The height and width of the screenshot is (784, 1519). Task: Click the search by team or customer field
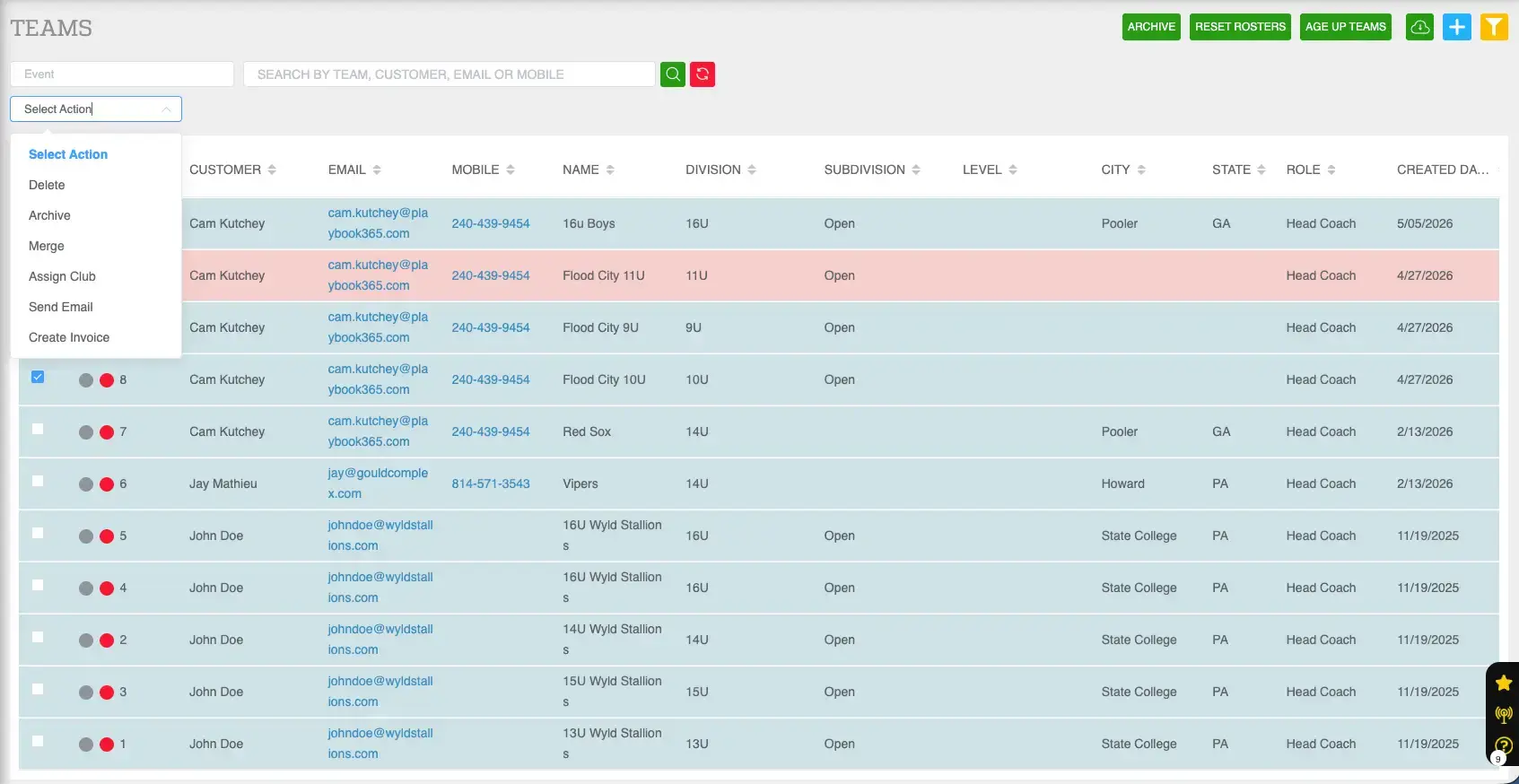pyautogui.click(x=449, y=74)
